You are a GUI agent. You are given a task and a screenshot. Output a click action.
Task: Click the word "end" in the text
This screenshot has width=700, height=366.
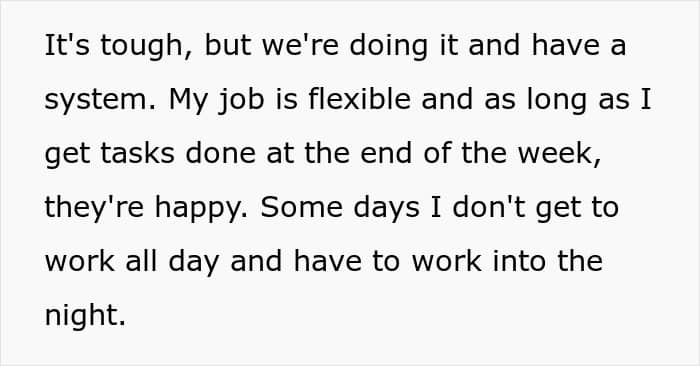tap(386, 152)
